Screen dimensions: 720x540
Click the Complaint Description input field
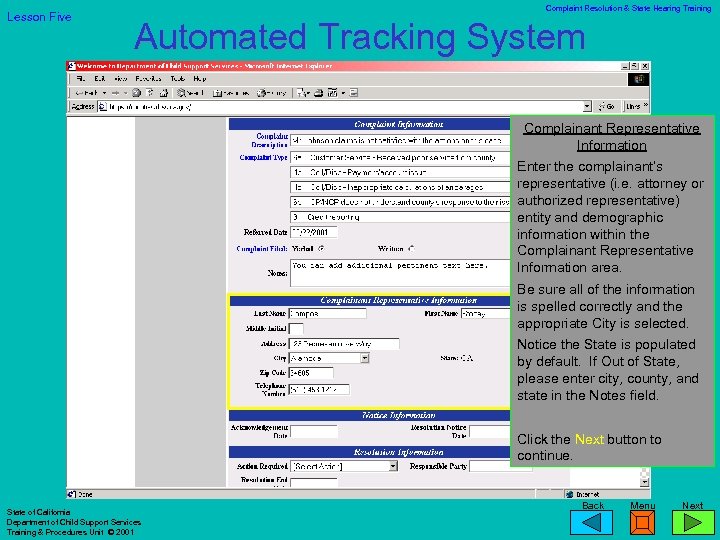pos(400,140)
